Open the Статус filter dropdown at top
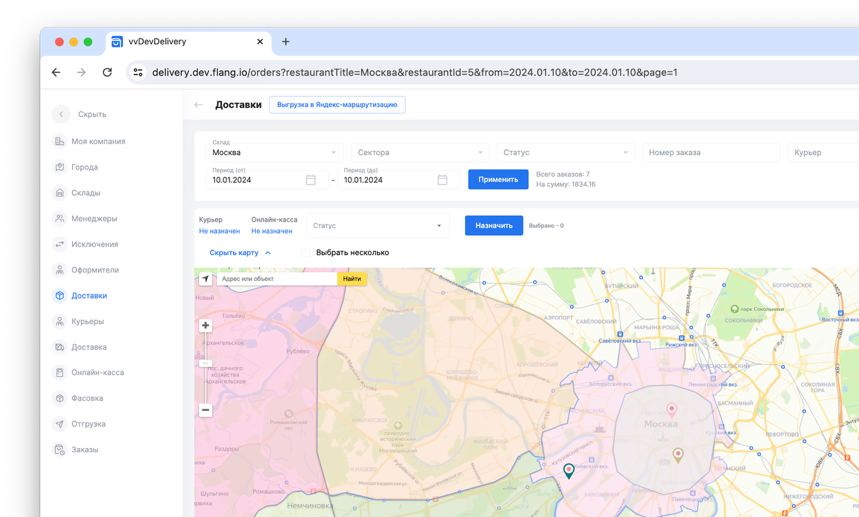 click(x=565, y=152)
